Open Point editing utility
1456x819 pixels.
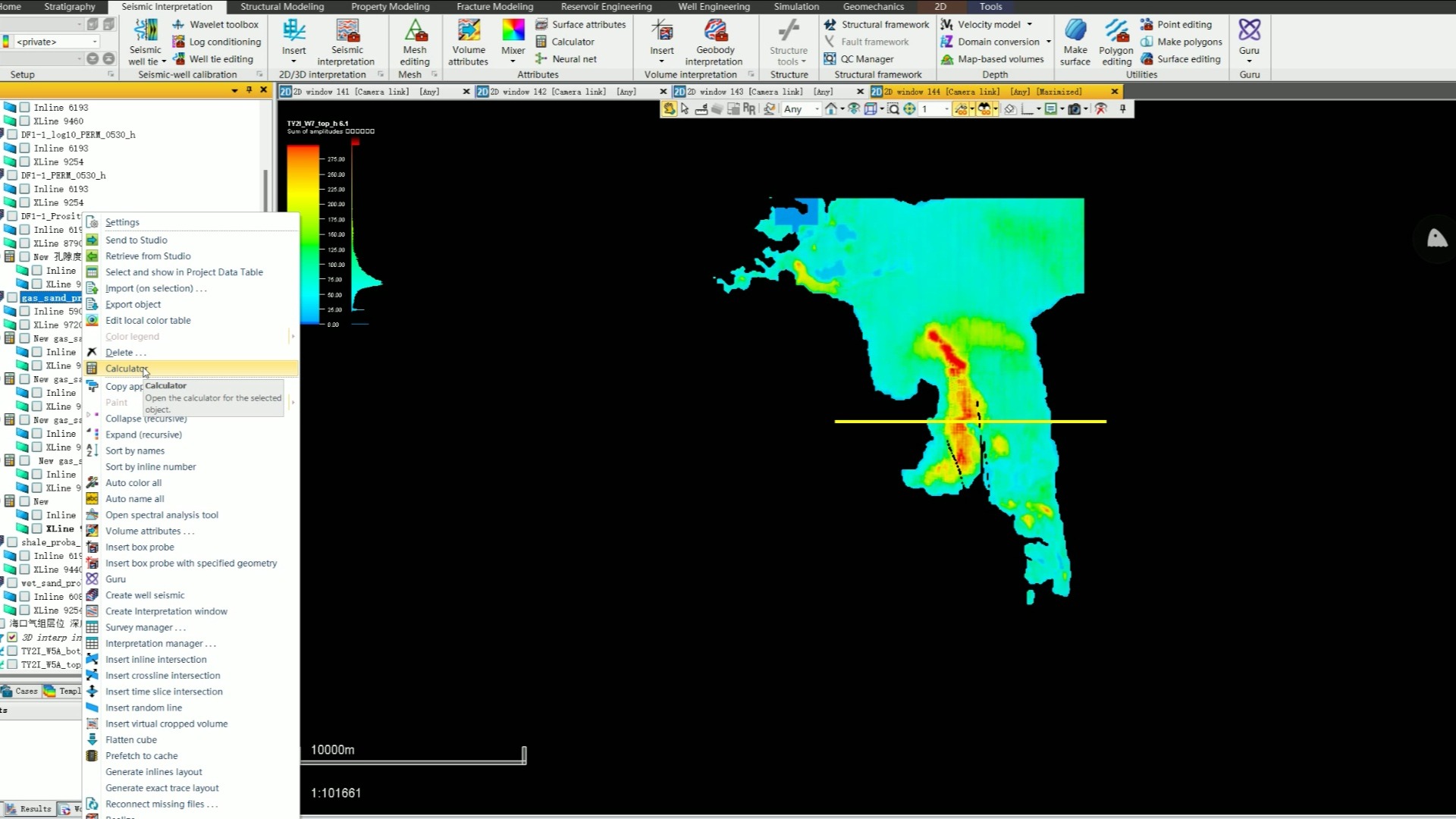pos(1176,24)
